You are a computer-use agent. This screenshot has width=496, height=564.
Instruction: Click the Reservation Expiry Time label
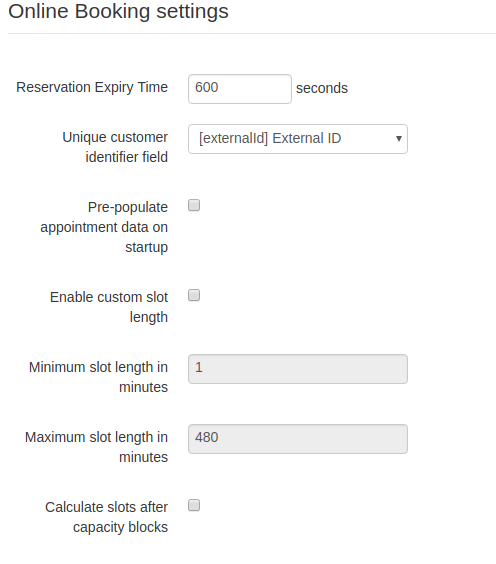(x=92, y=87)
